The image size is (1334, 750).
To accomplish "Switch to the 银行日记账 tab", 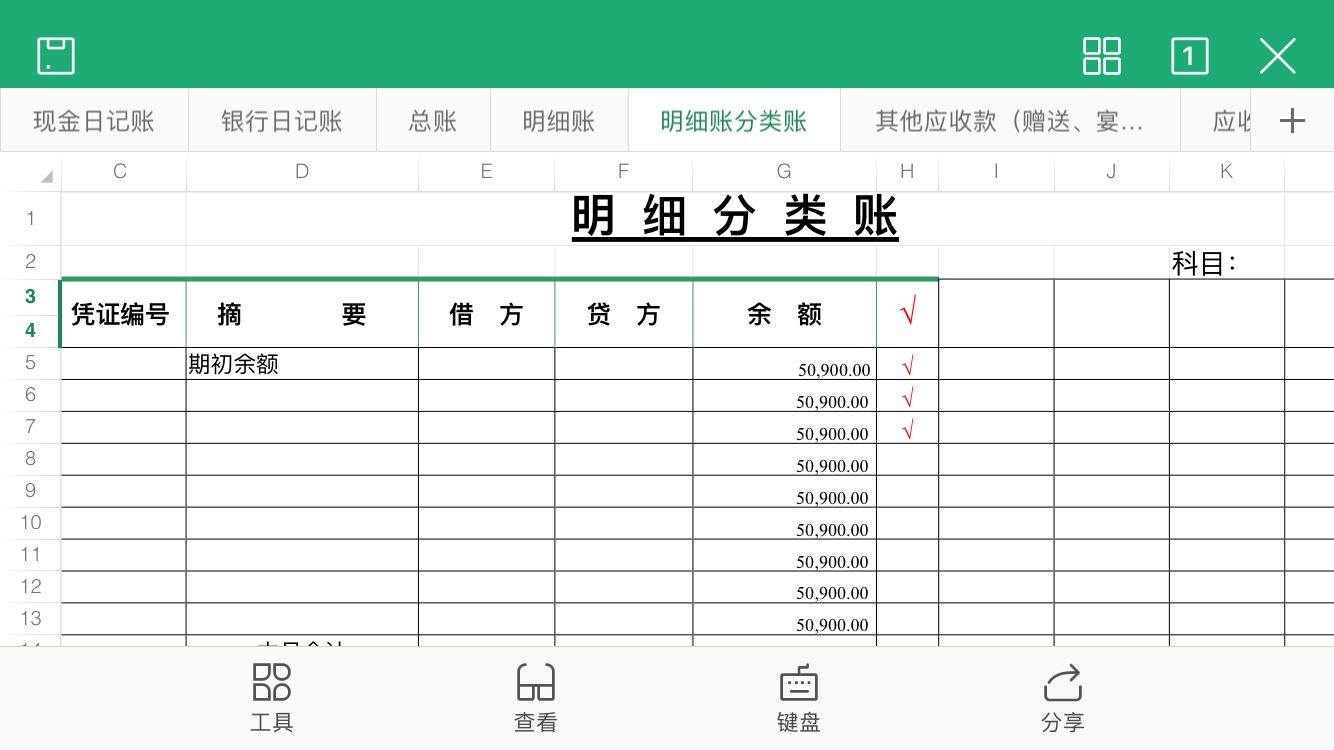I will pos(281,120).
